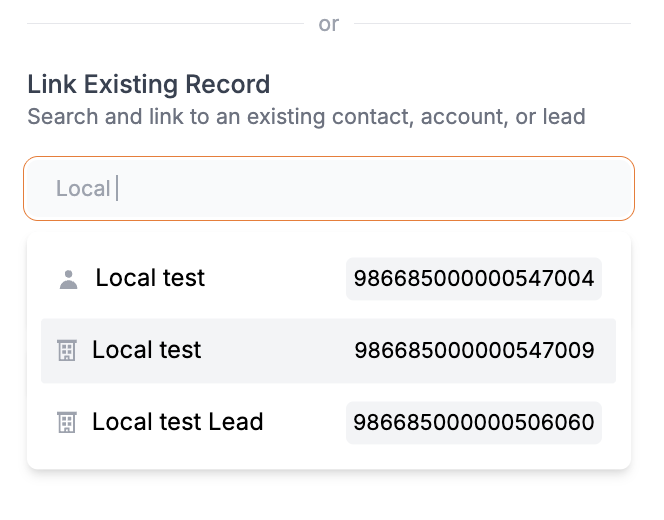The image size is (664, 520).
Task: Click the divider line right of "or"
Action: [492, 23]
